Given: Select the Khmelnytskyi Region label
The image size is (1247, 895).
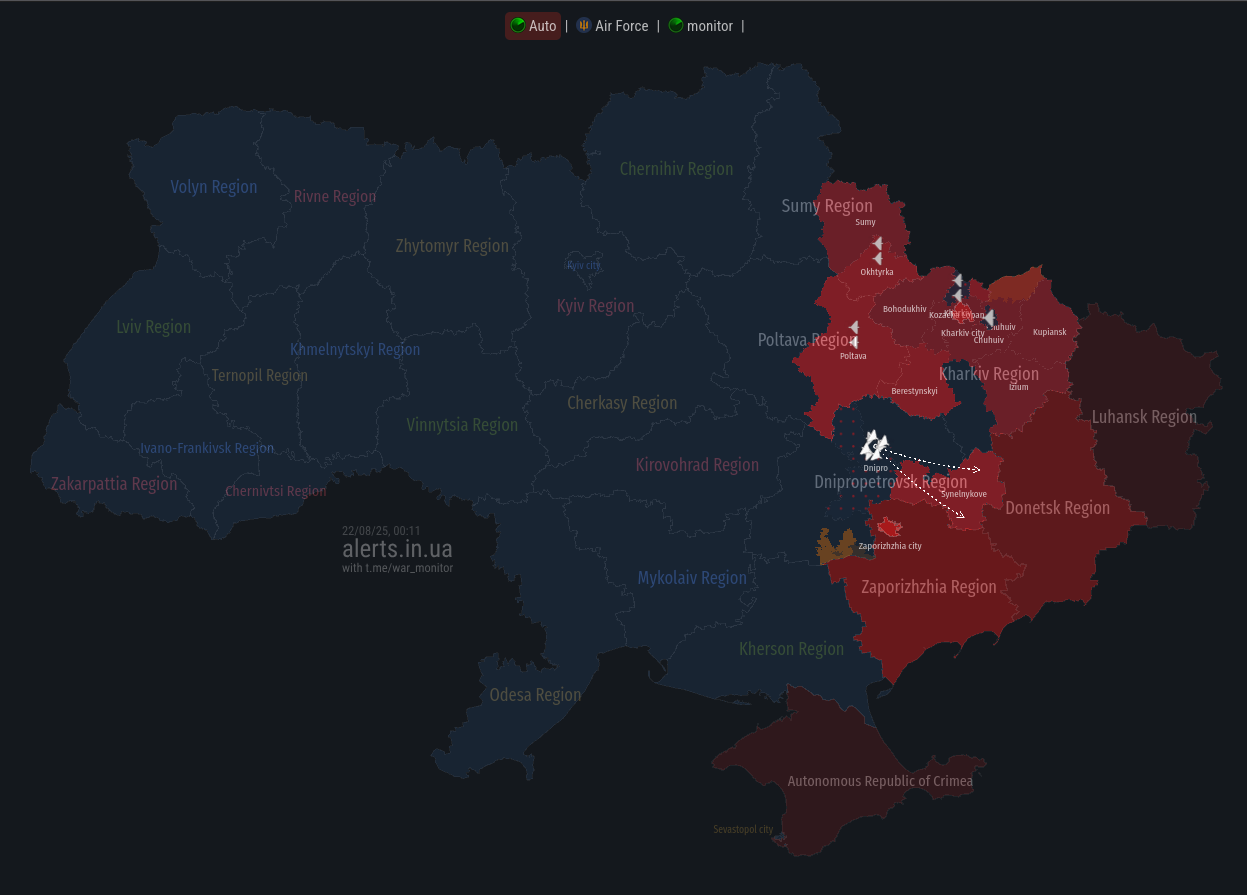Looking at the screenshot, I should [x=355, y=350].
